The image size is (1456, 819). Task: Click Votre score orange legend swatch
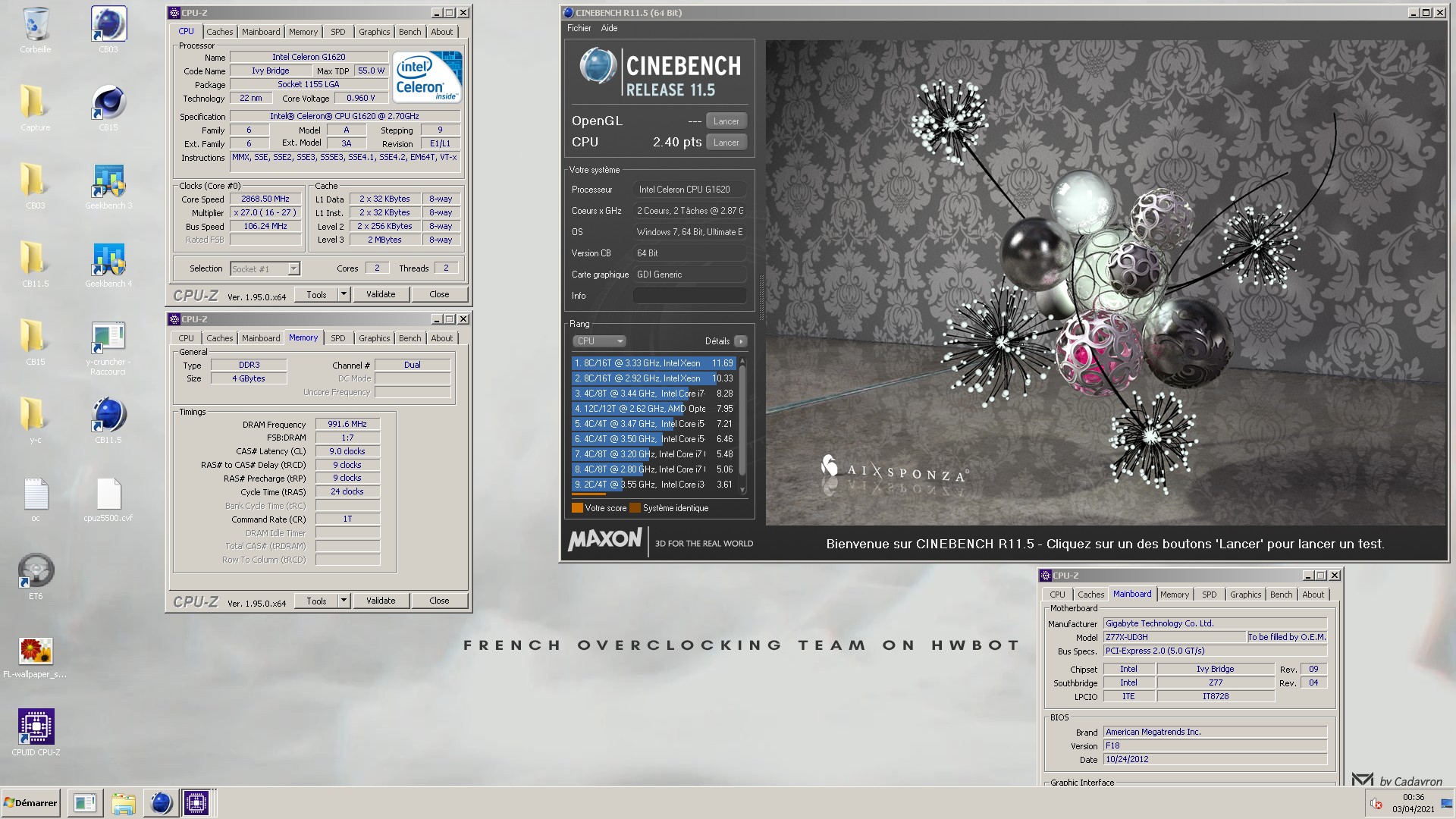coord(577,508)
